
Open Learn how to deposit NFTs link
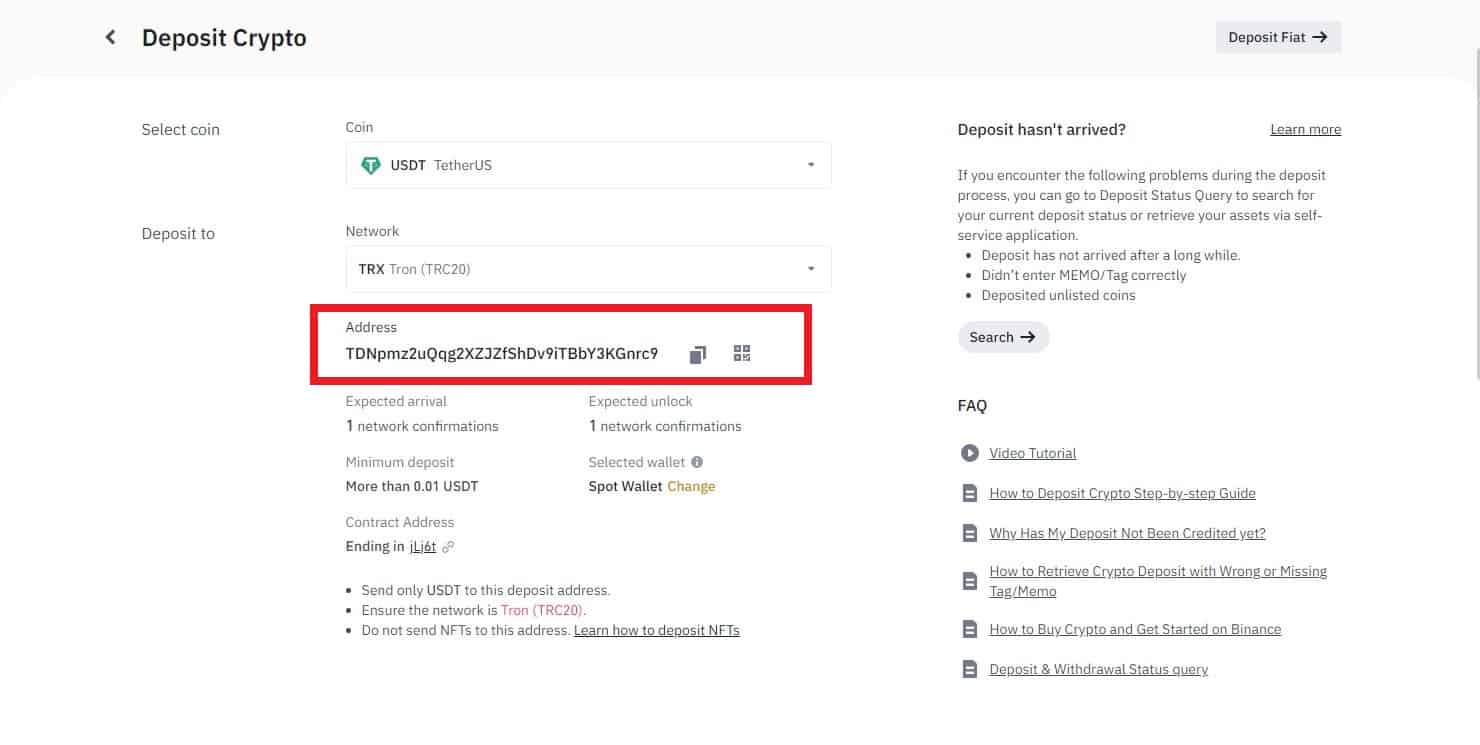[656, 631]
